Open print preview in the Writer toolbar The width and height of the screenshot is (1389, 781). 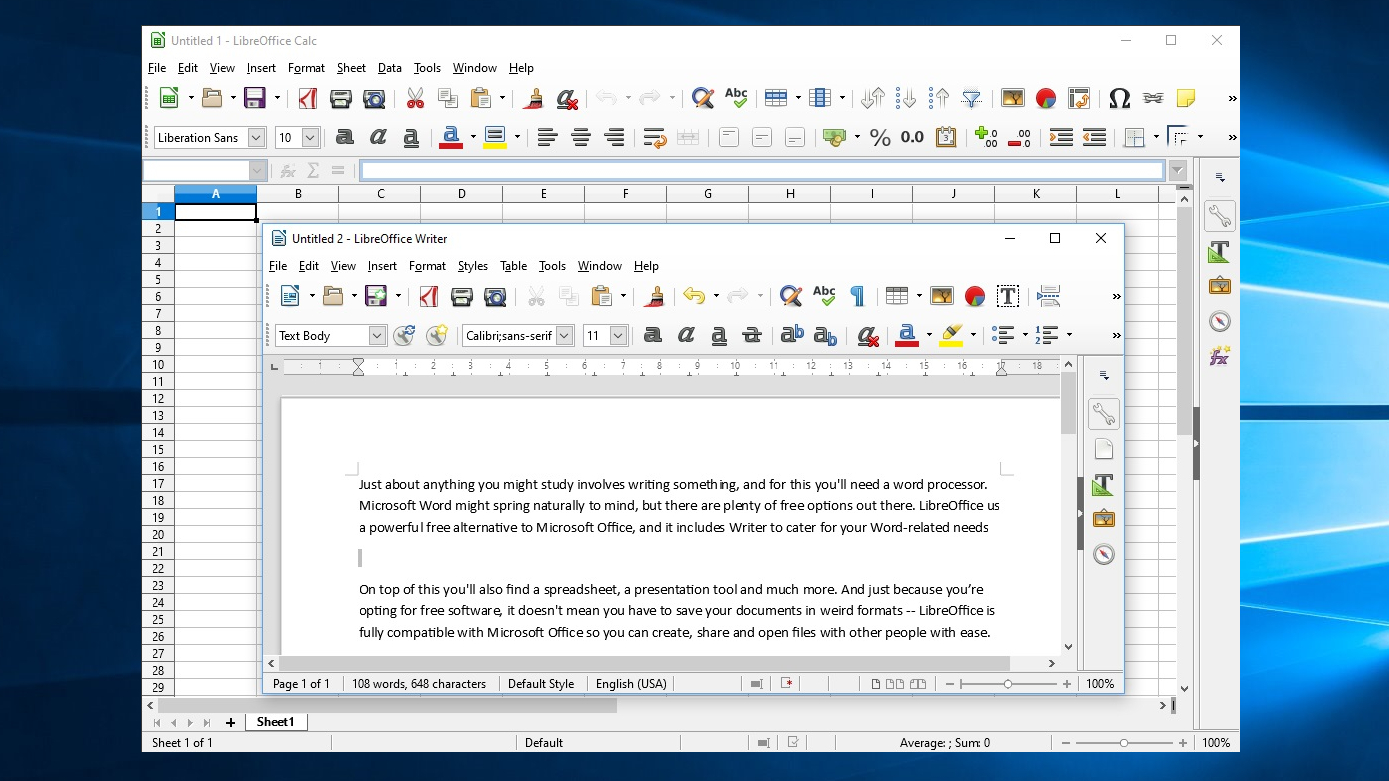tap(495, 296)
